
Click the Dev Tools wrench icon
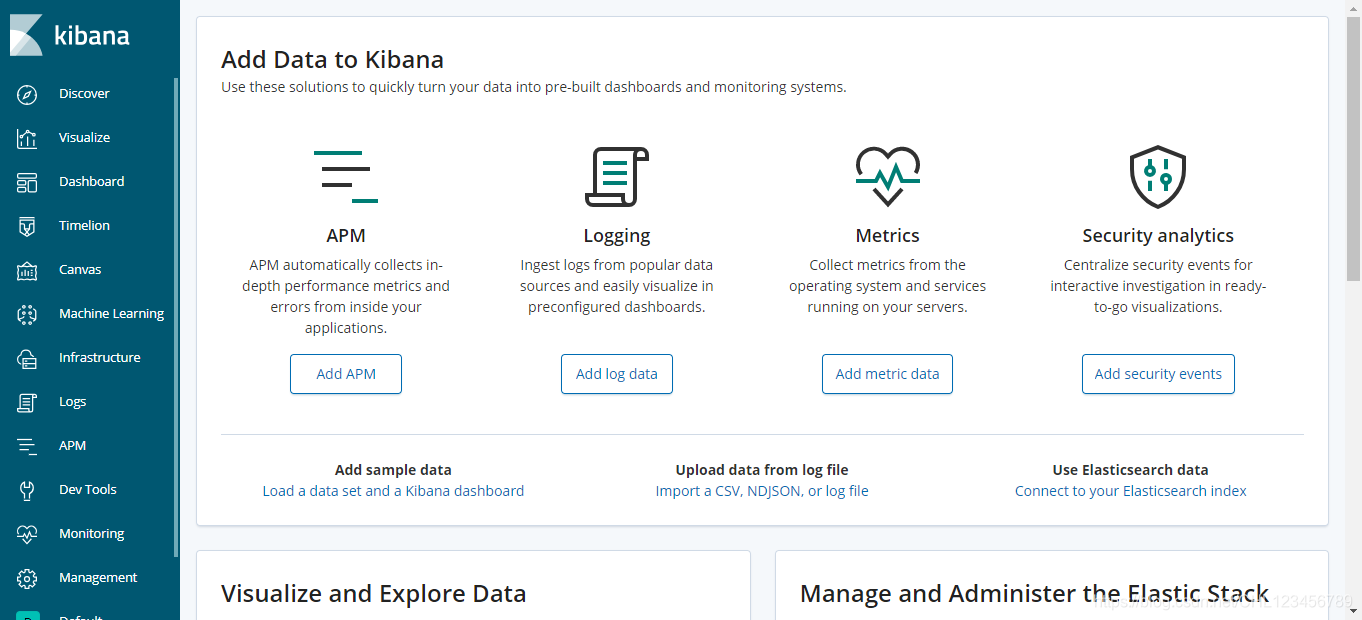27,490
